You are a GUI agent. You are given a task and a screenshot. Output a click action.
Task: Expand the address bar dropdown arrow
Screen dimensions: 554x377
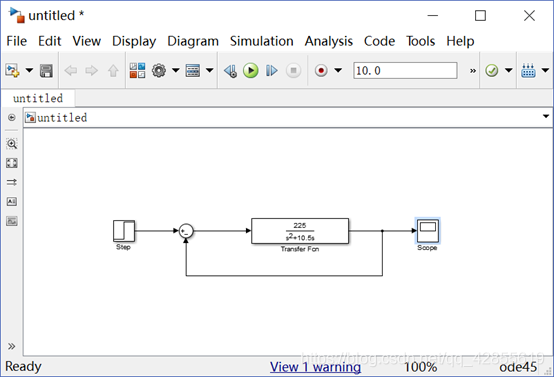(546, 116)
